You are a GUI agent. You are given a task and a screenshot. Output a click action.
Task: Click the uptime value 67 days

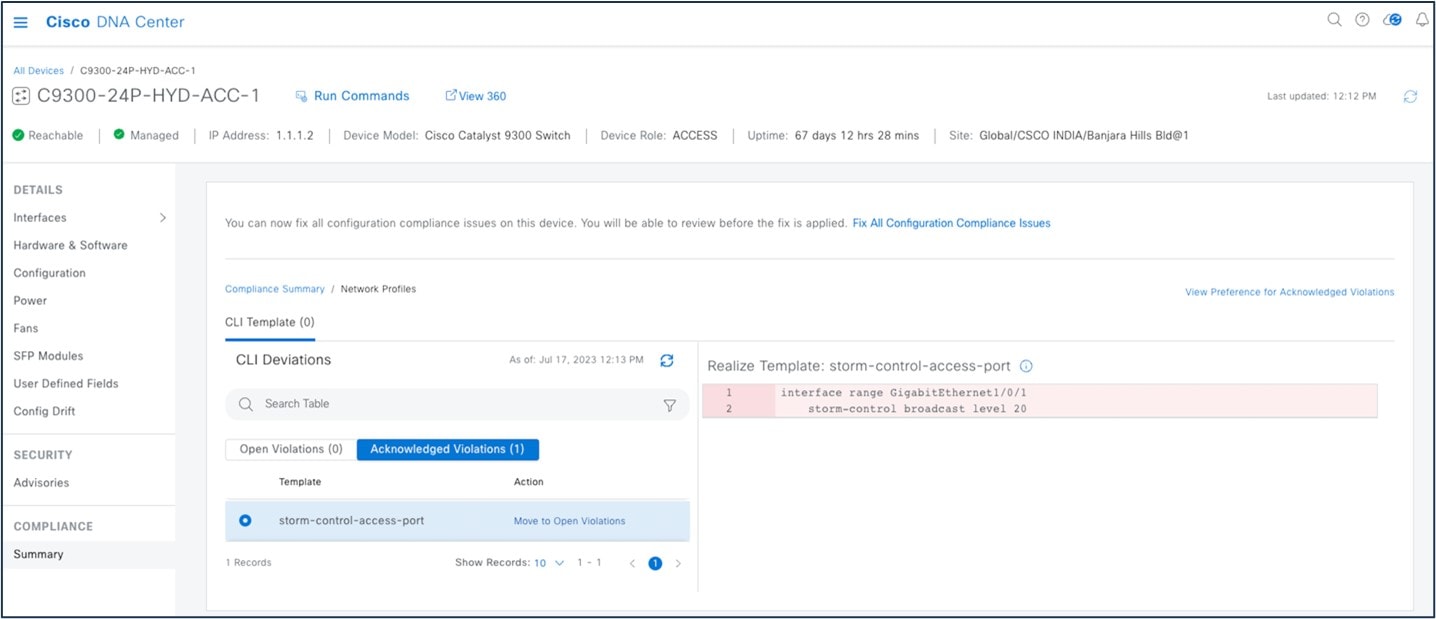pyautogui.click(x=857, y=135)
